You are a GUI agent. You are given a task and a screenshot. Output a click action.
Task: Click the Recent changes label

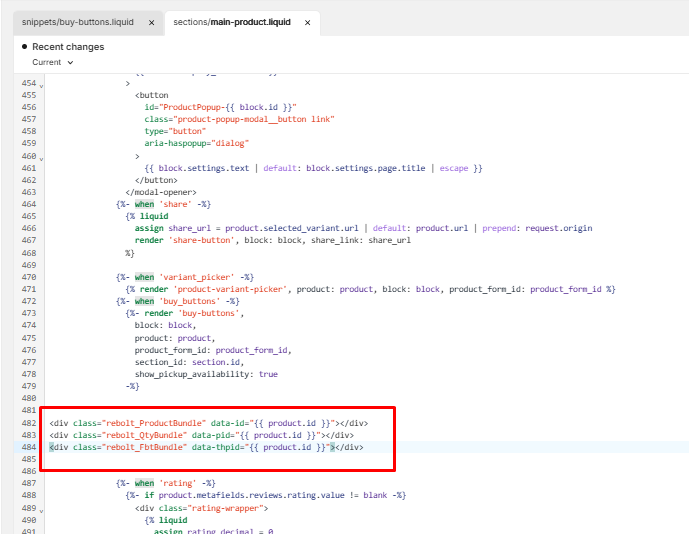(68, 47)
